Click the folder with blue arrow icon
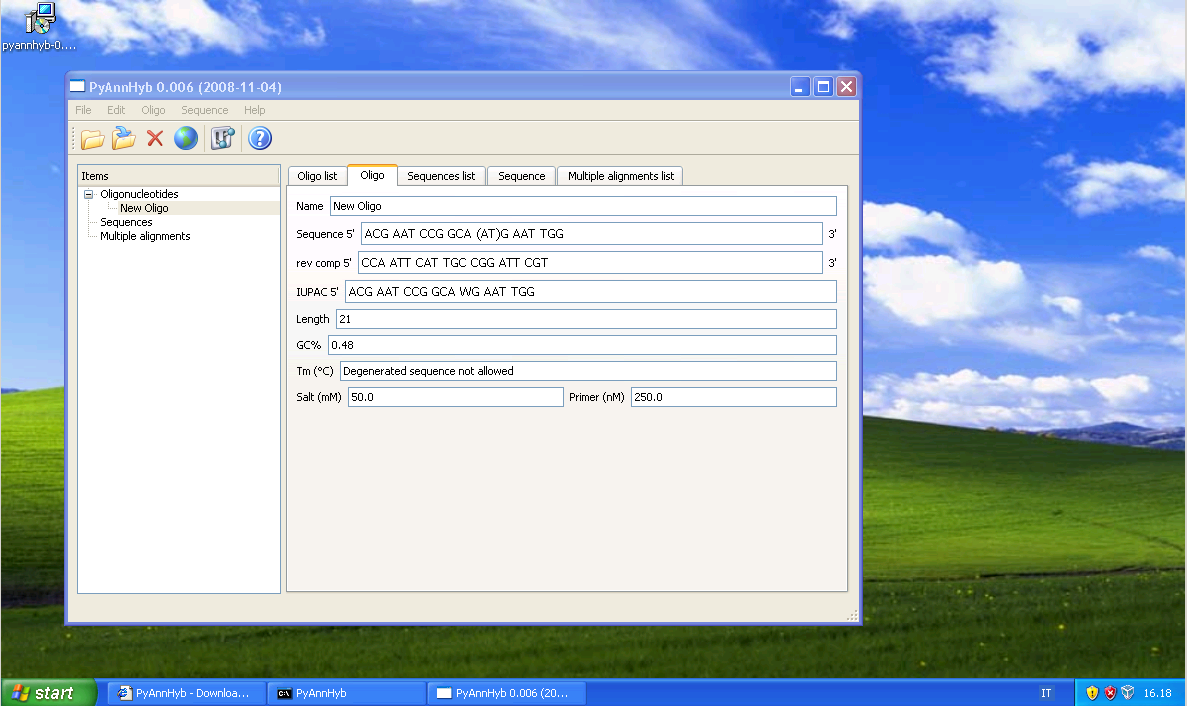The height and width of the screenshot is (706, 1187). coord(123,138)
